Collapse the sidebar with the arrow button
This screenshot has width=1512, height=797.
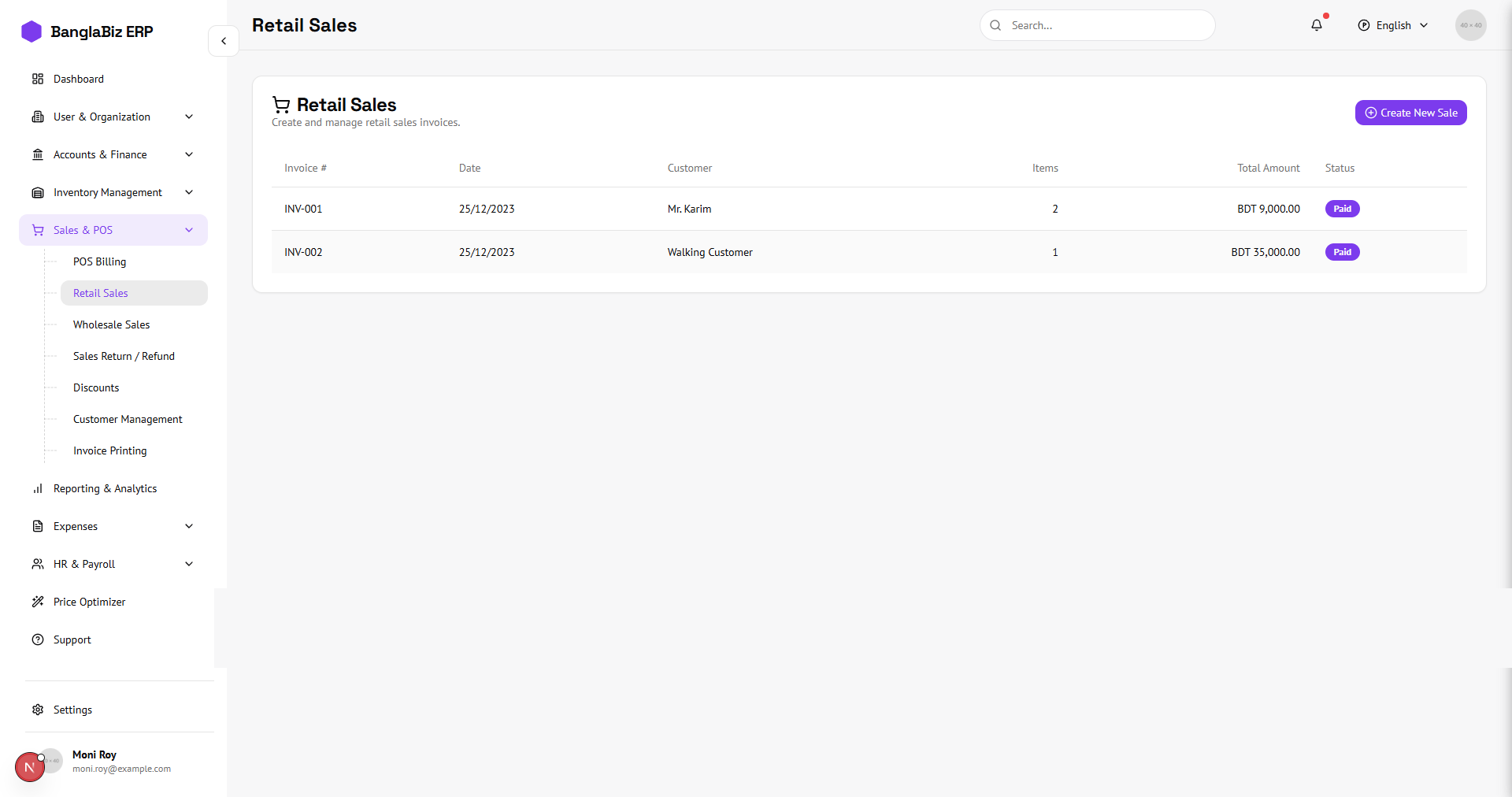(224, 41)
